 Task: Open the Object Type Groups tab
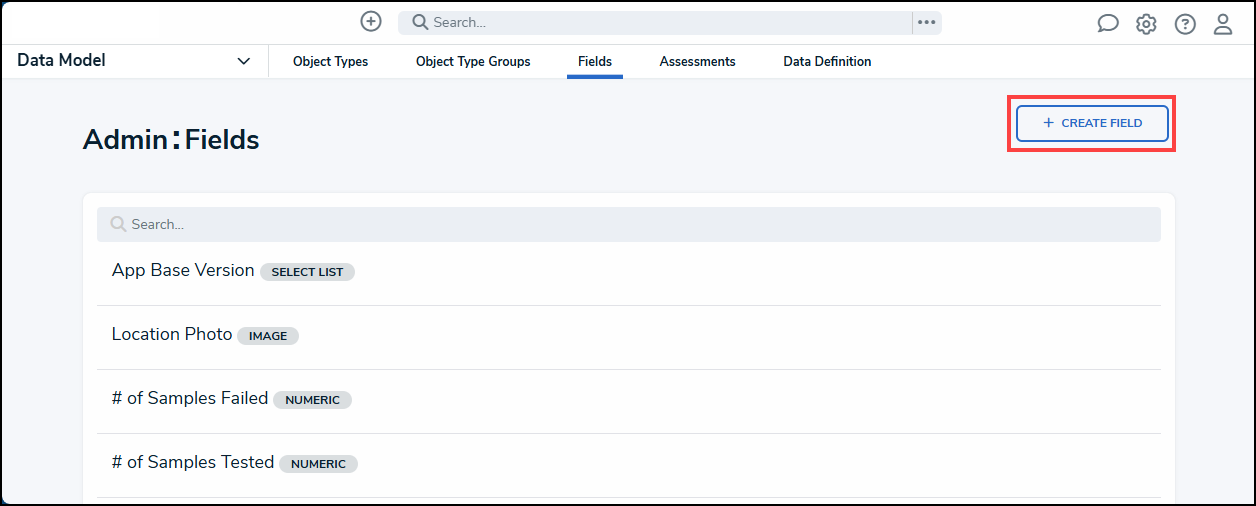473,62
